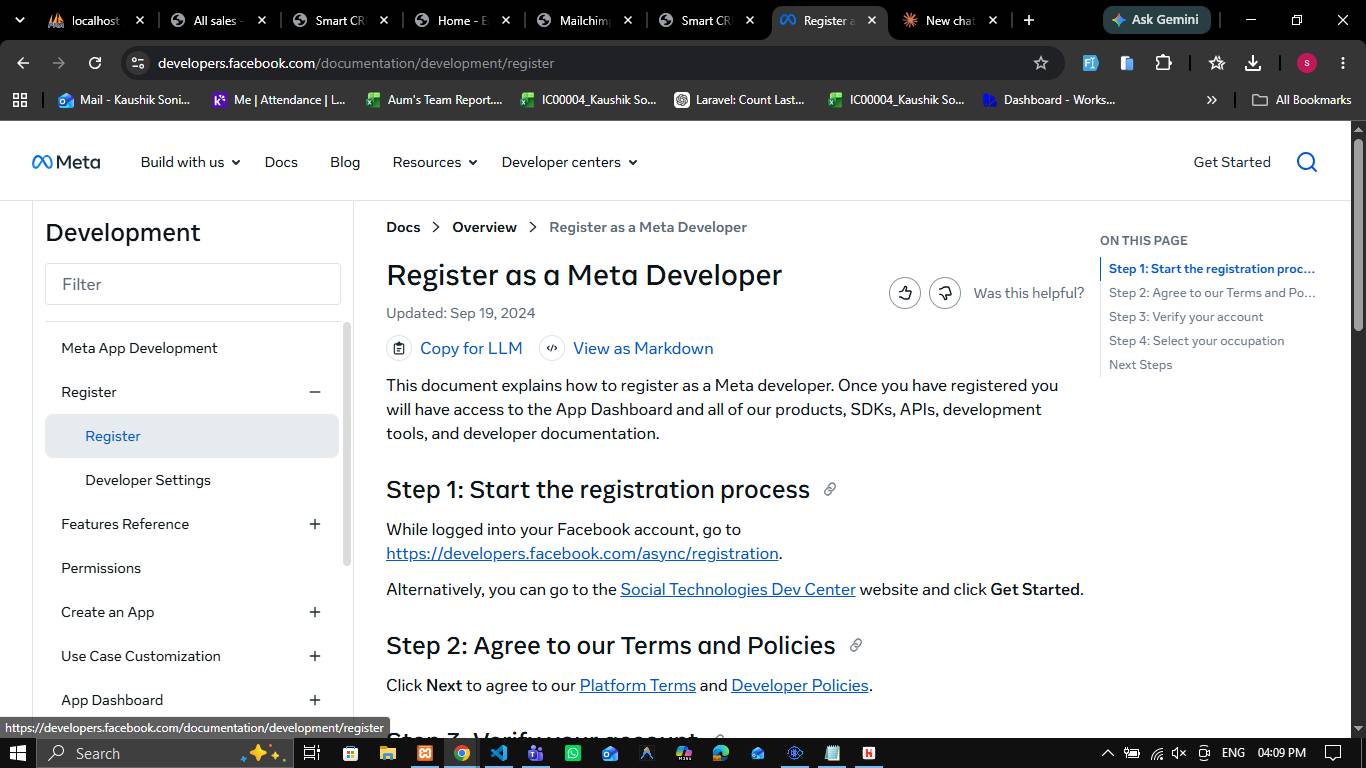1366x768 pixels.
Task: Open the Meta site search icon
Action: pyautogui.click(x=1307, y=162)
